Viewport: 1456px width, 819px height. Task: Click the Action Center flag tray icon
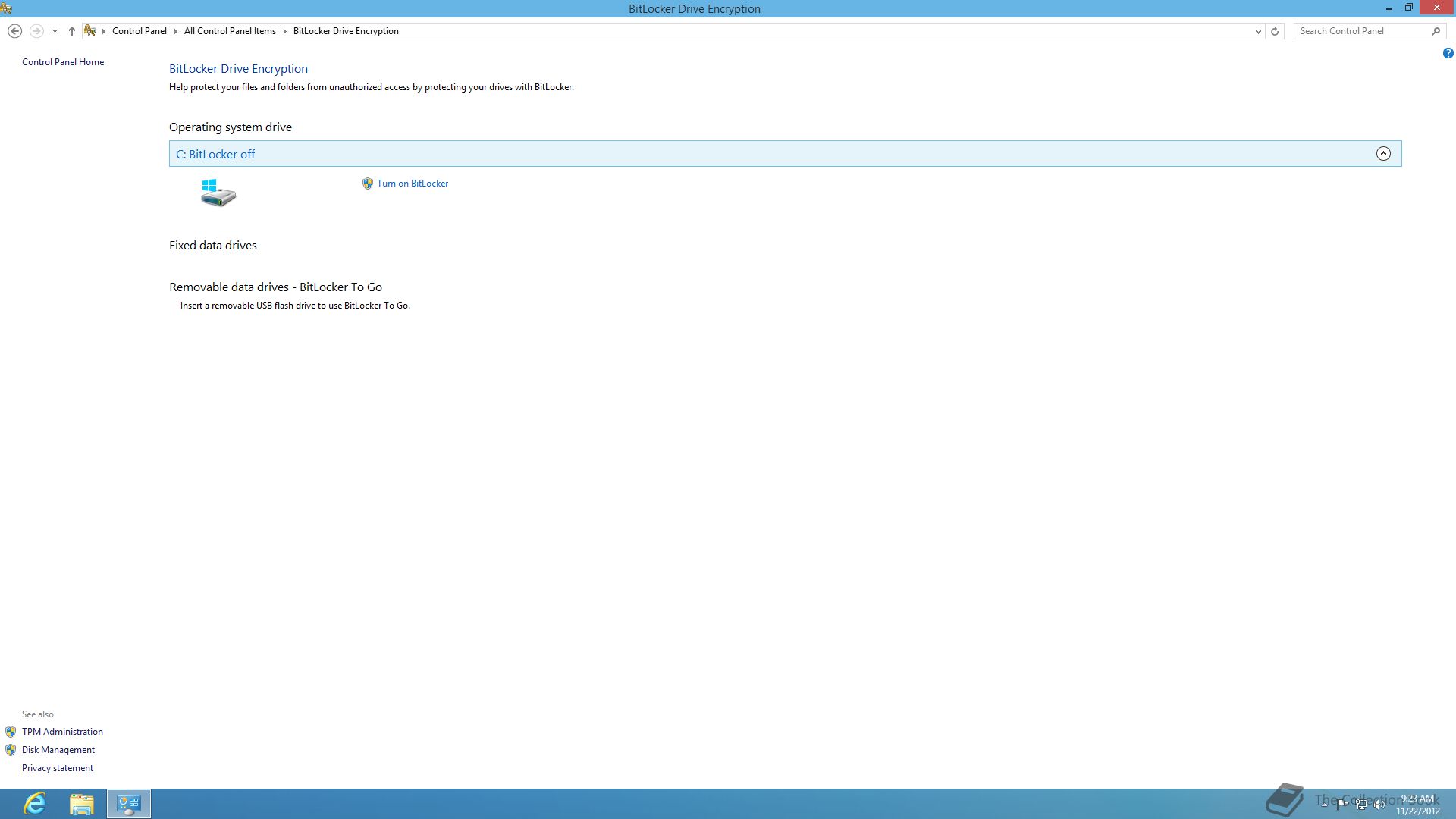1342,805
